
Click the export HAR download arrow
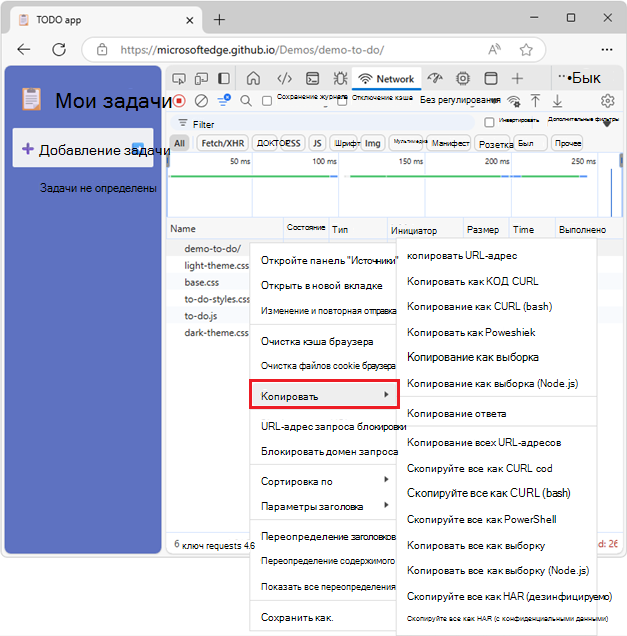pos(557,101)
